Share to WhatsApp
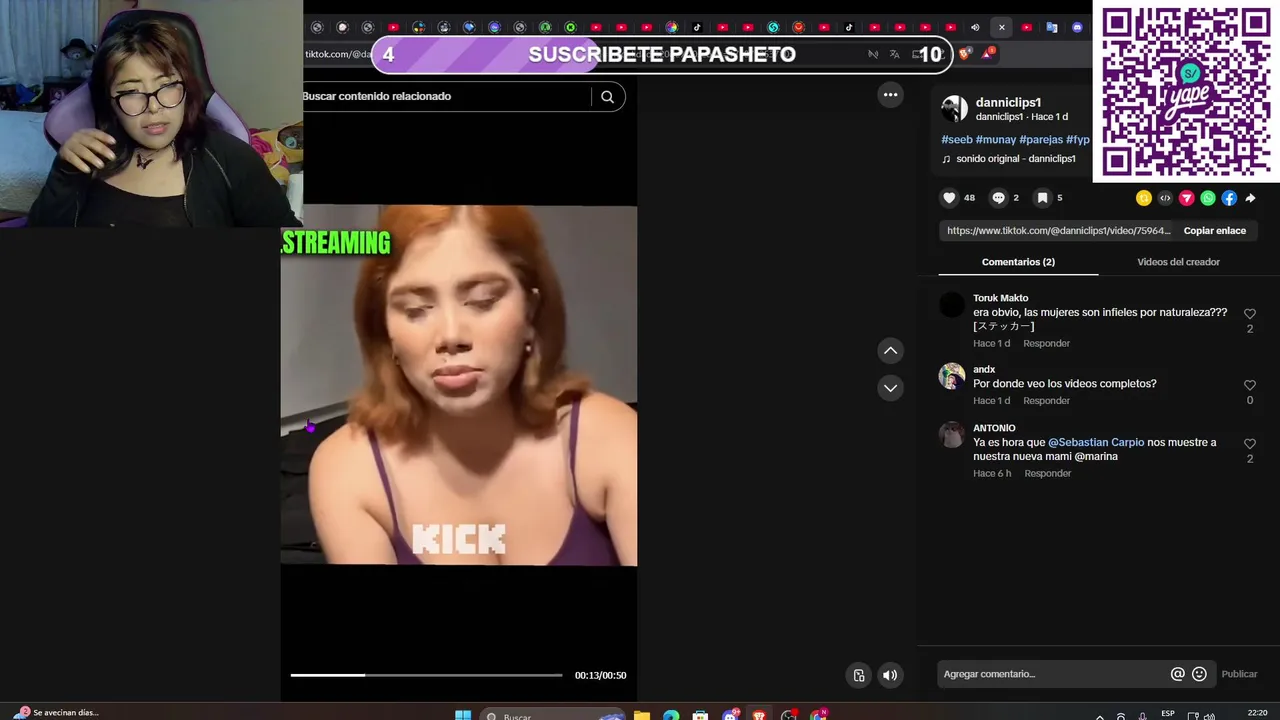 click(x=1208, y=198)
